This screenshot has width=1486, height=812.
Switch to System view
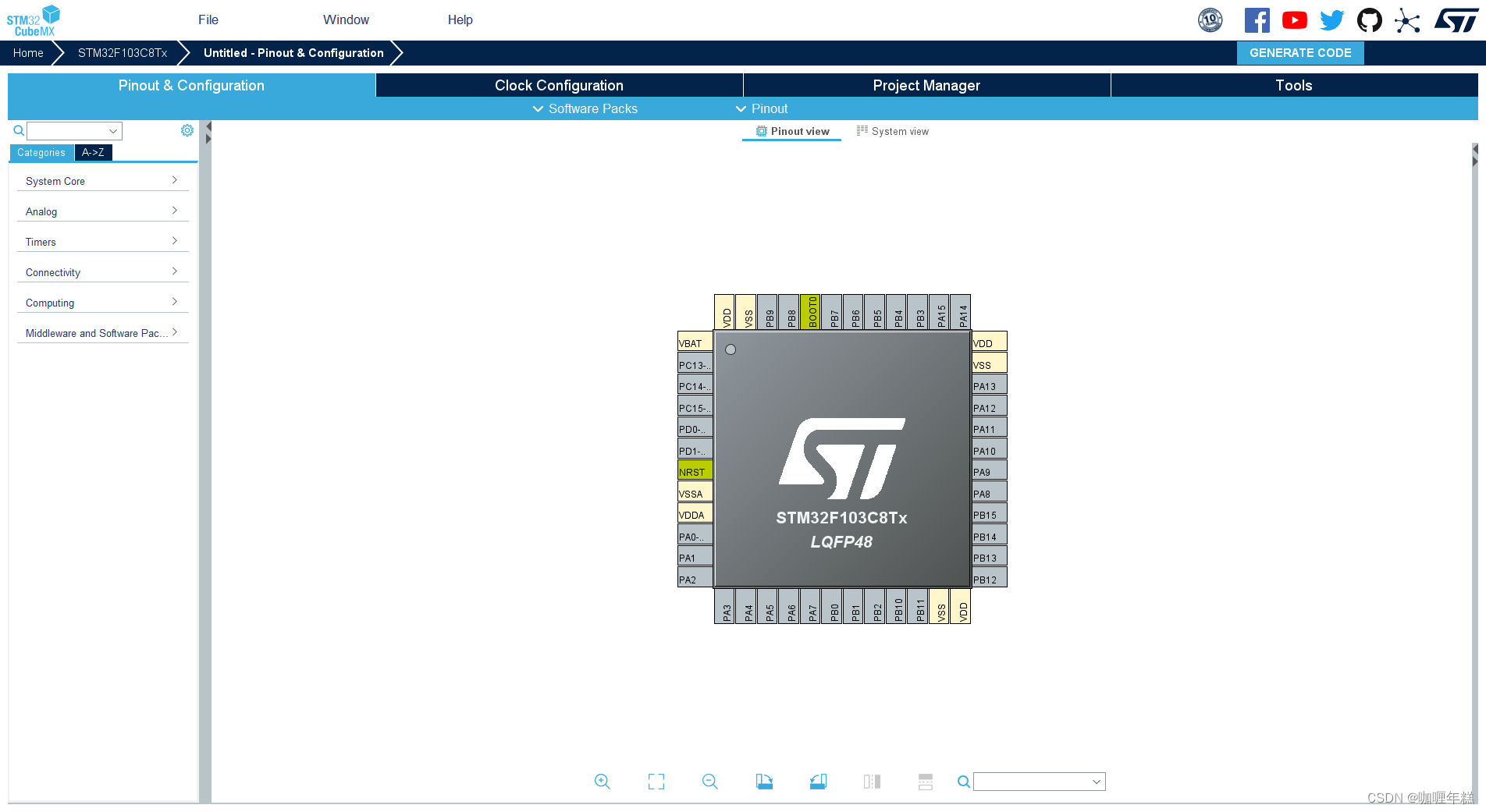(x=893, y=131)
